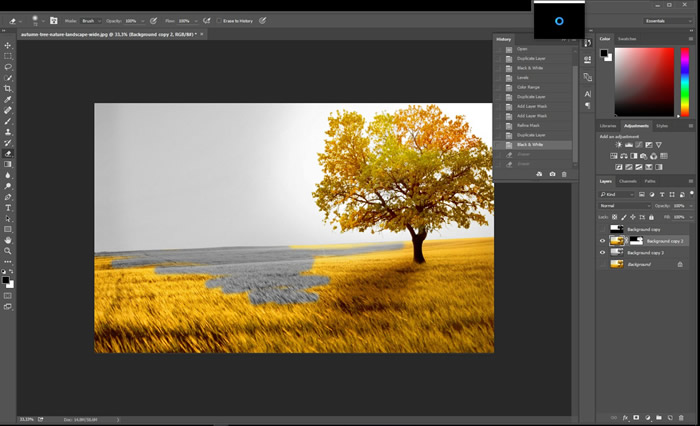
Task: Switch to the Styles tab
Action: [662, 126]
